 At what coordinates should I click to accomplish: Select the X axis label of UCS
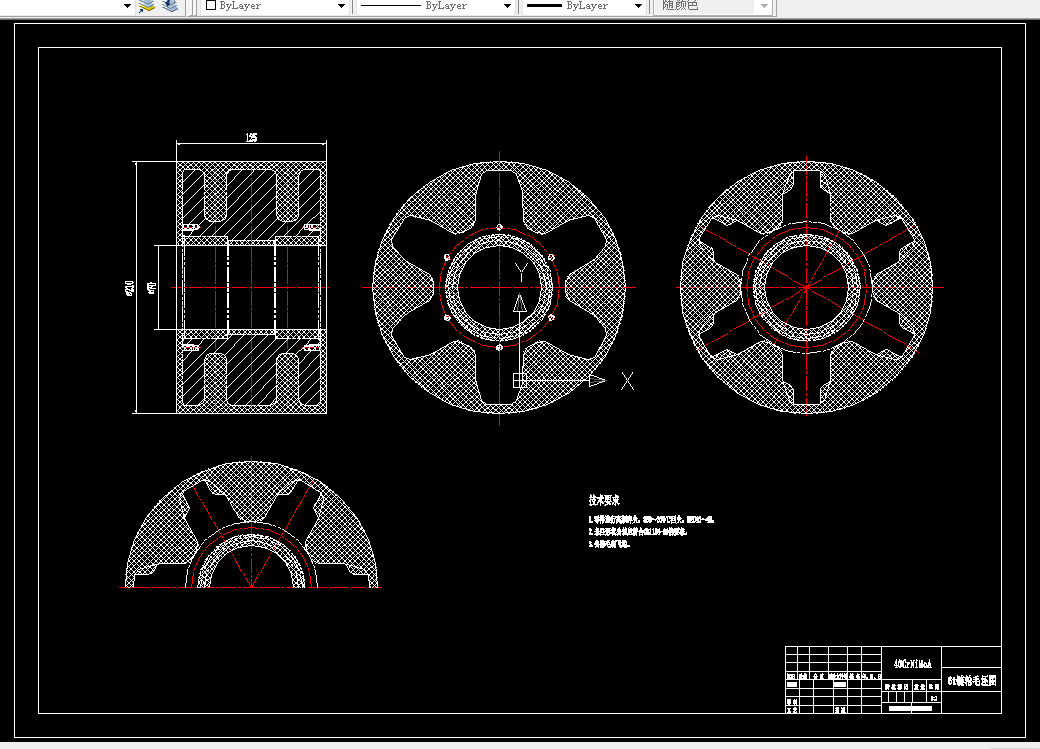point(627,381)
